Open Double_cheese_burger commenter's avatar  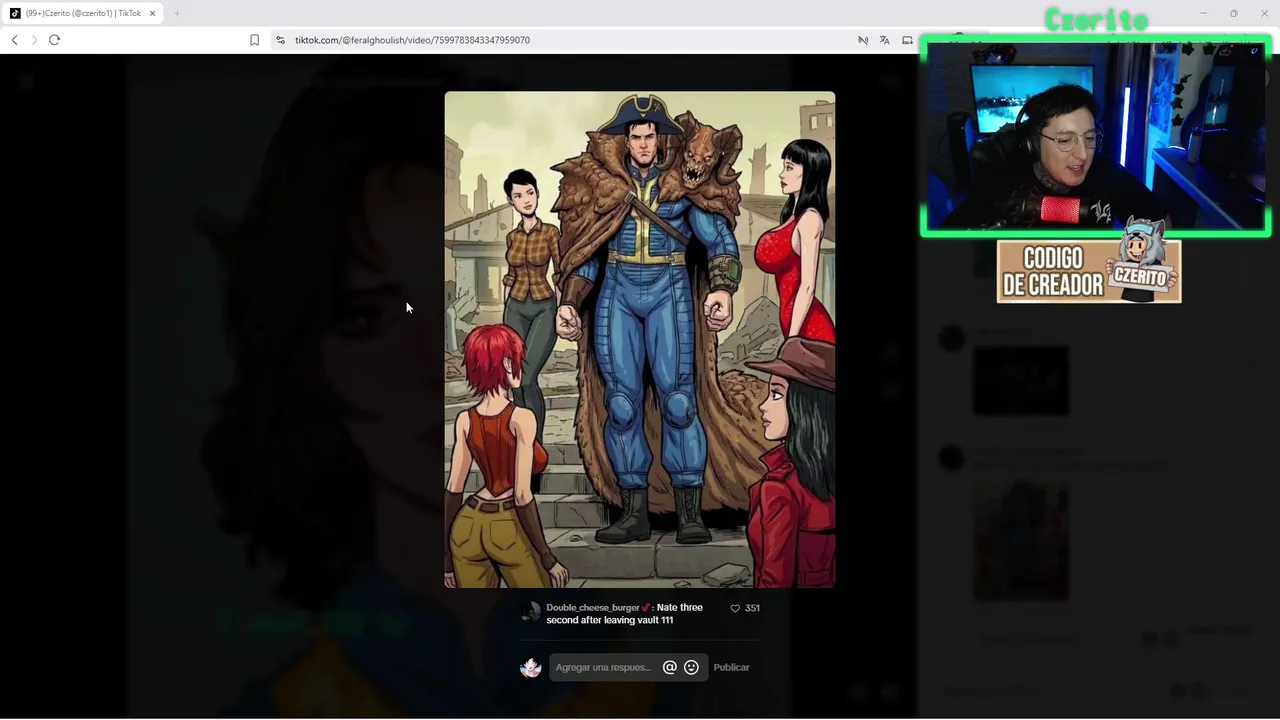tap(530, 612)
